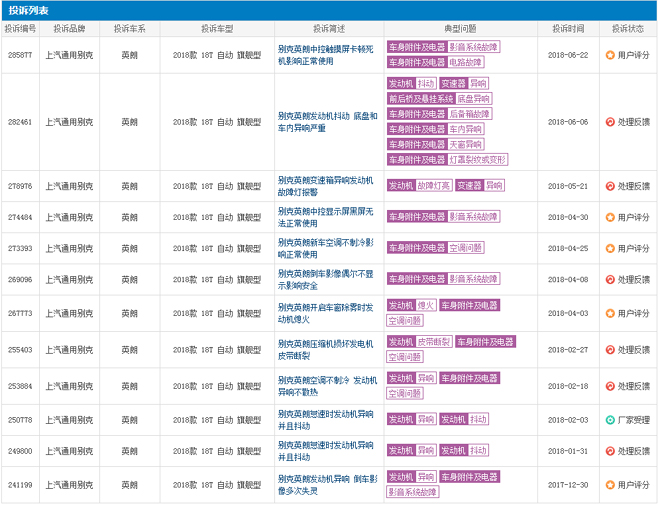Click the 影音系统故障 tag in complaint 274484
Image resolution: width=660 pixels, height=506 pixels.
tap(473, 216)
